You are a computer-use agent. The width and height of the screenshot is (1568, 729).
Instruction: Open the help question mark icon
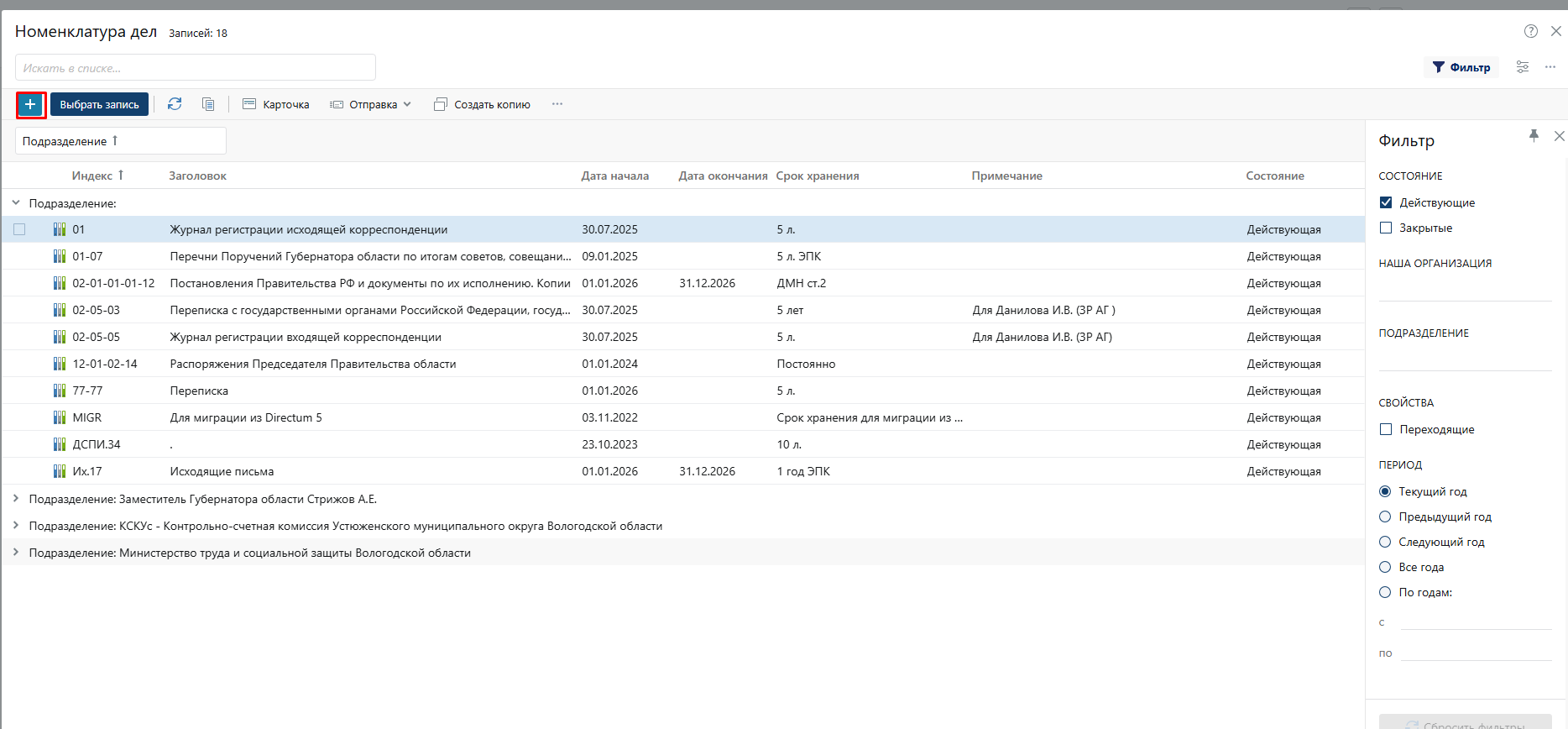click(x=1530, y=31)
